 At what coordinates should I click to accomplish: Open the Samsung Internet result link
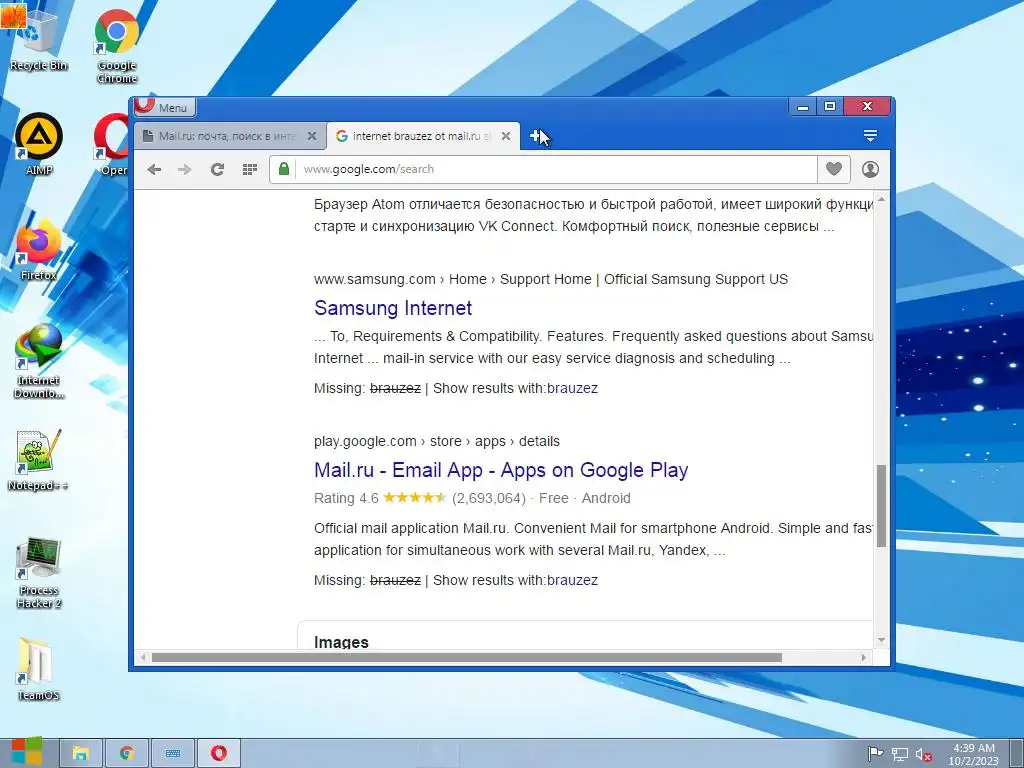coord(392,308)
